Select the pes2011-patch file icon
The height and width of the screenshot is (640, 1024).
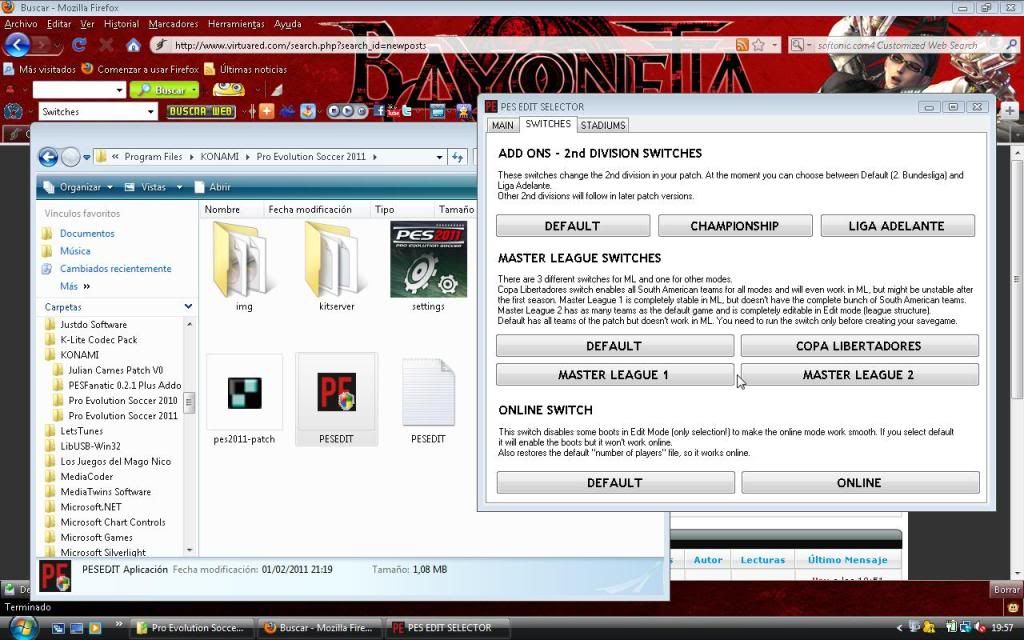[244, 393]
